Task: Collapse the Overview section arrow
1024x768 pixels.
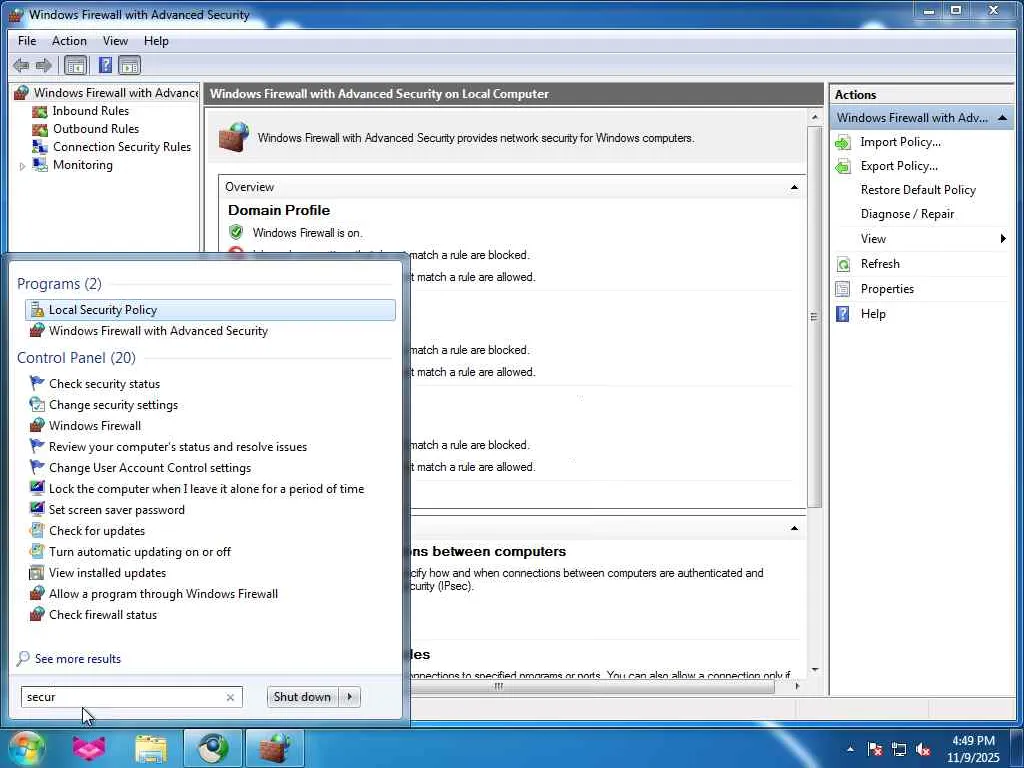Action: tap(794, 187)
